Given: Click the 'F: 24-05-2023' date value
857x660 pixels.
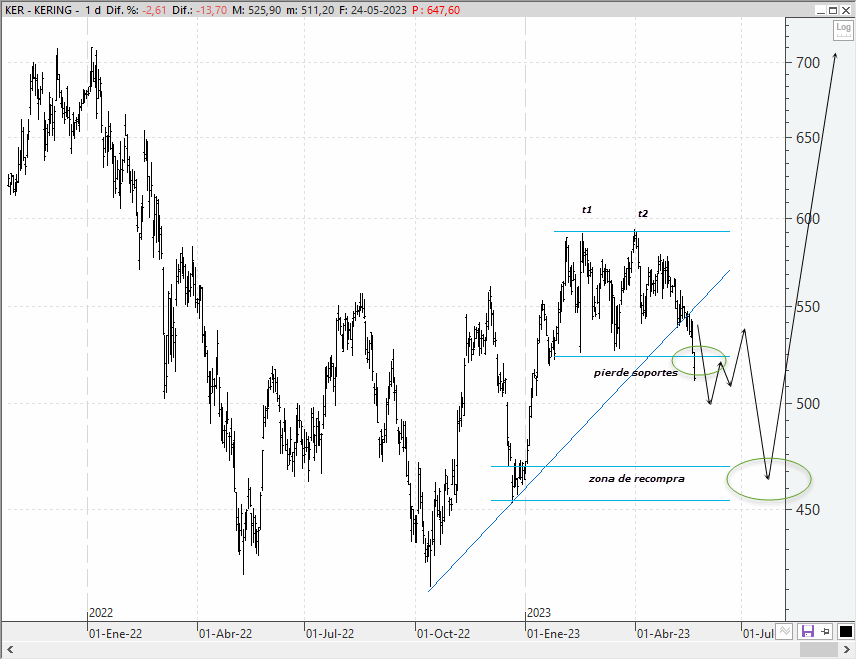Looking at the screenshot, I should [373, 10].
